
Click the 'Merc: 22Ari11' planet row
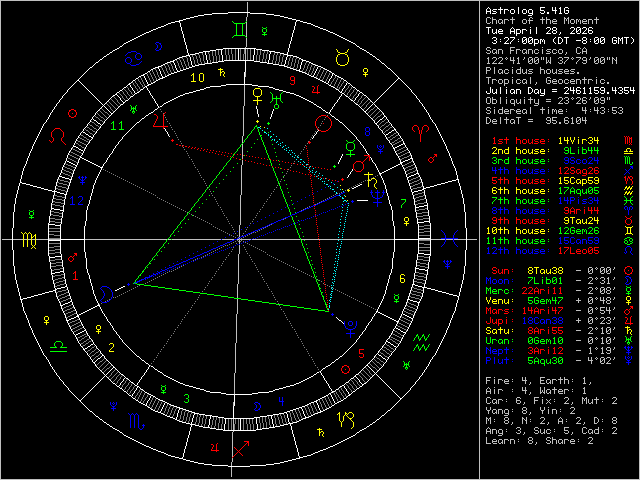coord(560,291)
